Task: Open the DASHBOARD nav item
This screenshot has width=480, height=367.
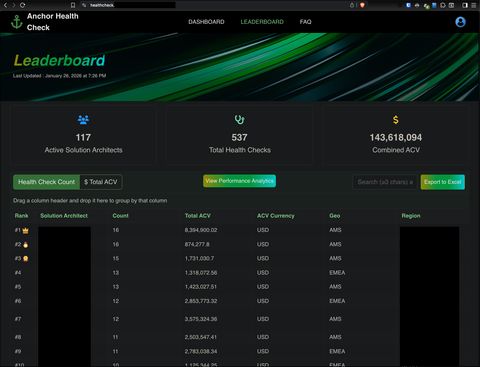Action: (x=206, y=22)
